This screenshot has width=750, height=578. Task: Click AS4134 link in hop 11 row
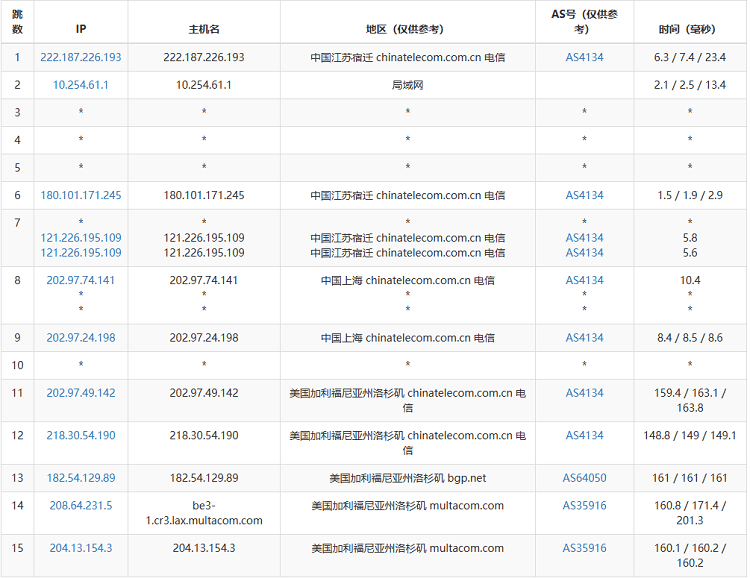click(585, 393)
